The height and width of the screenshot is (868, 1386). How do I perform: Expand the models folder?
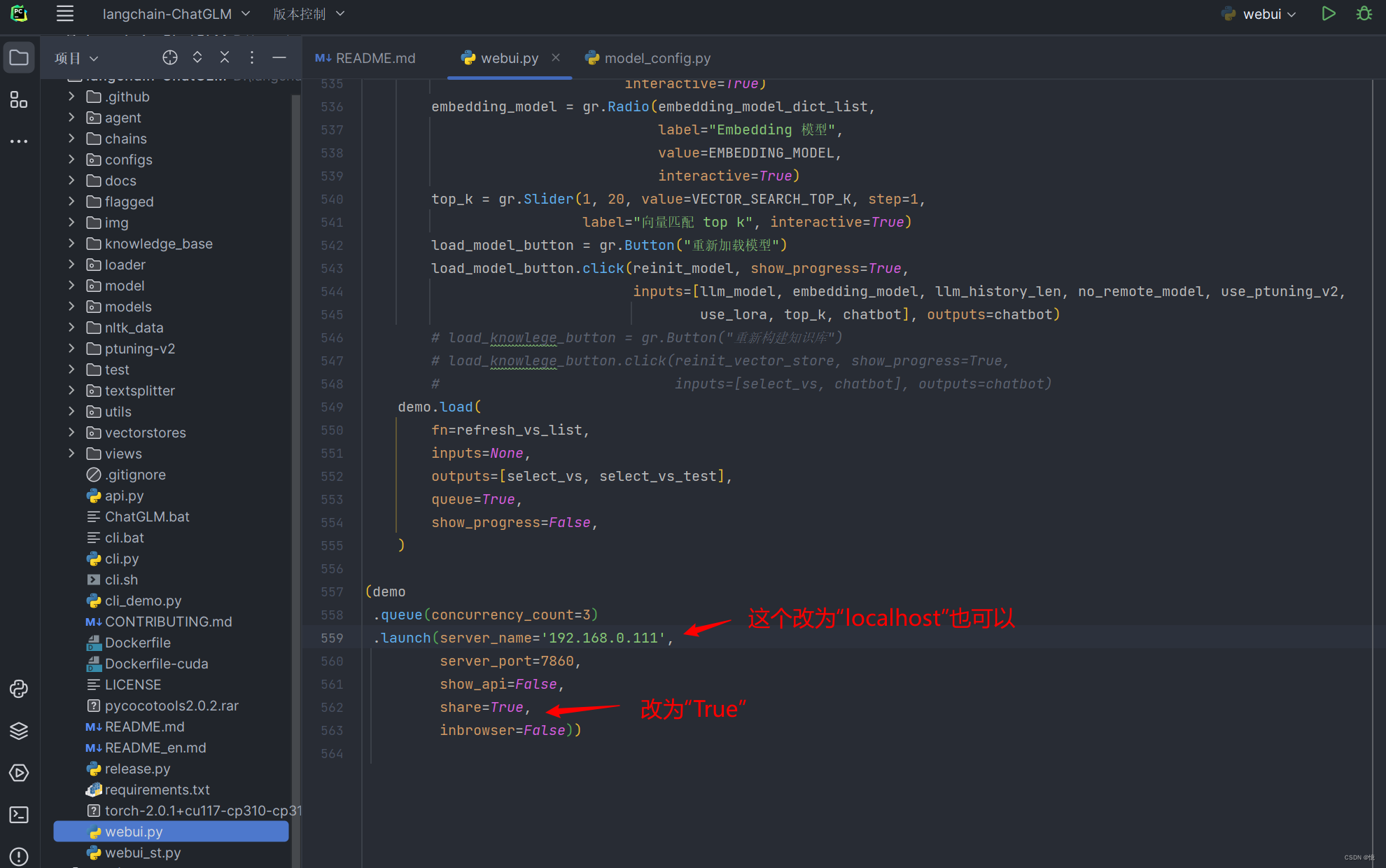pyautogui.click(x=71, y=307)
